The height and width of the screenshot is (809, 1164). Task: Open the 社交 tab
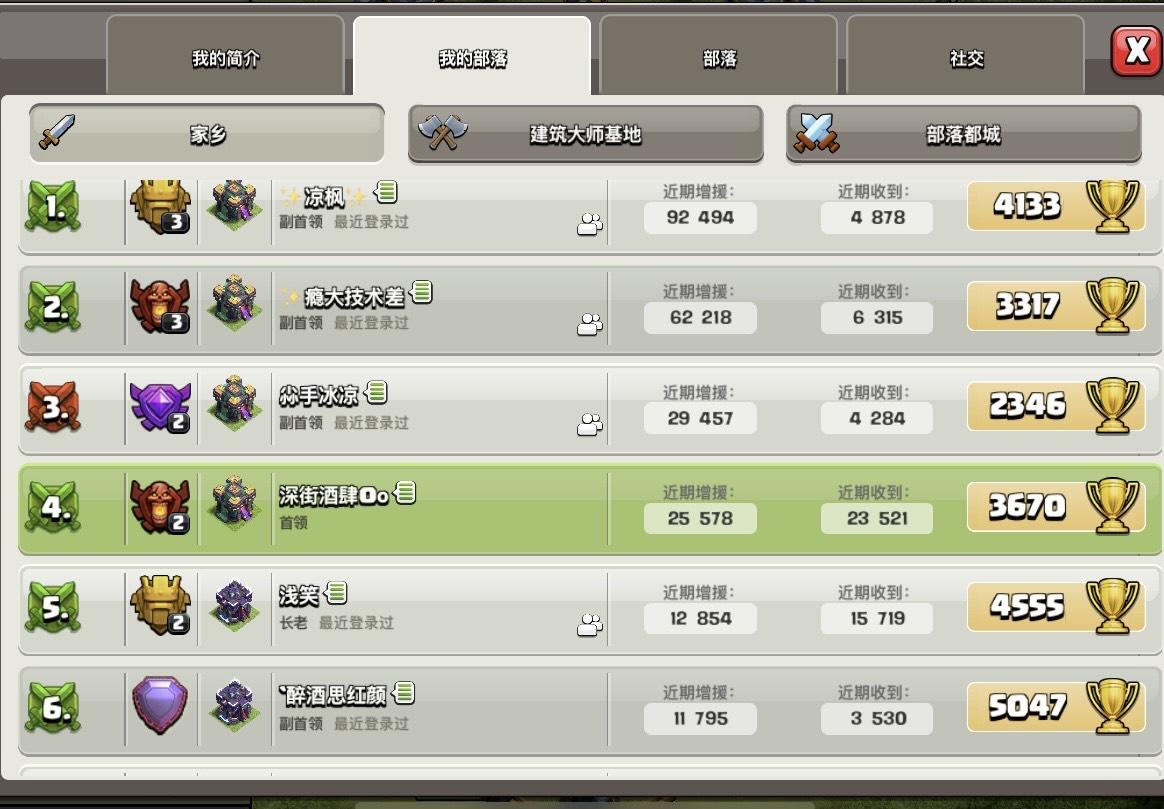965,57
